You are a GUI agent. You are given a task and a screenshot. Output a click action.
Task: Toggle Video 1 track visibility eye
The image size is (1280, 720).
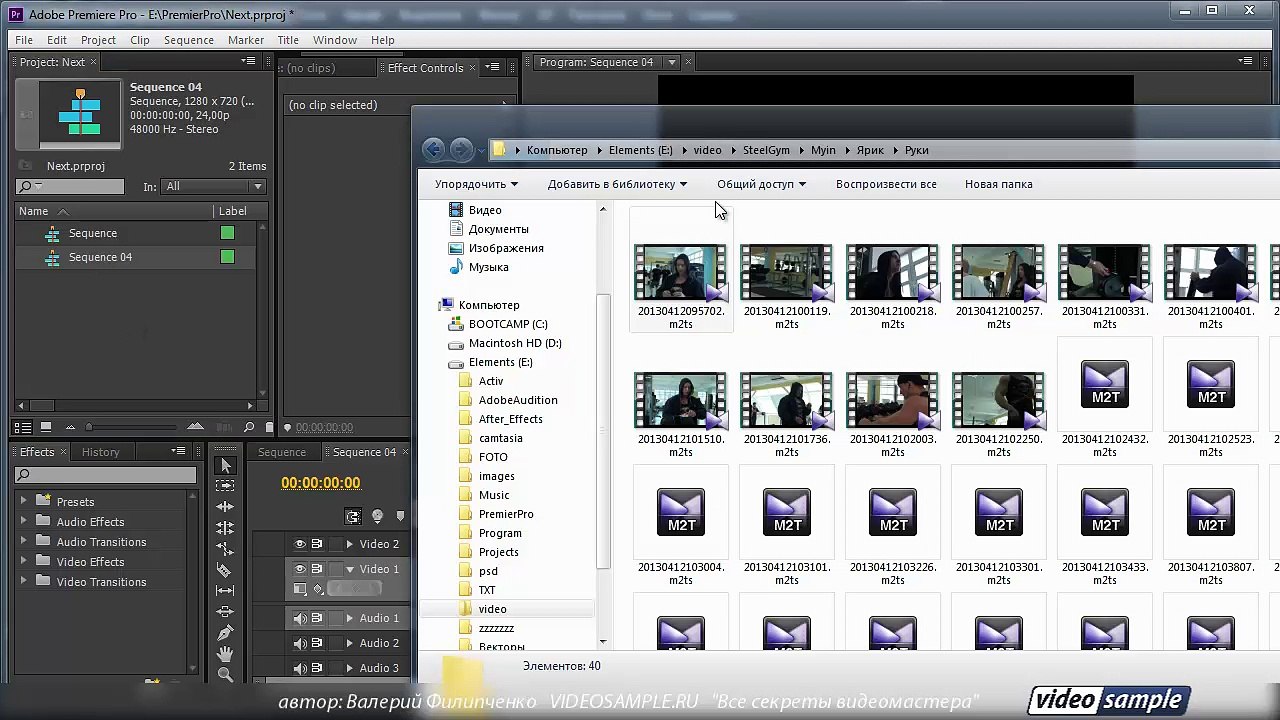(300, 569)
